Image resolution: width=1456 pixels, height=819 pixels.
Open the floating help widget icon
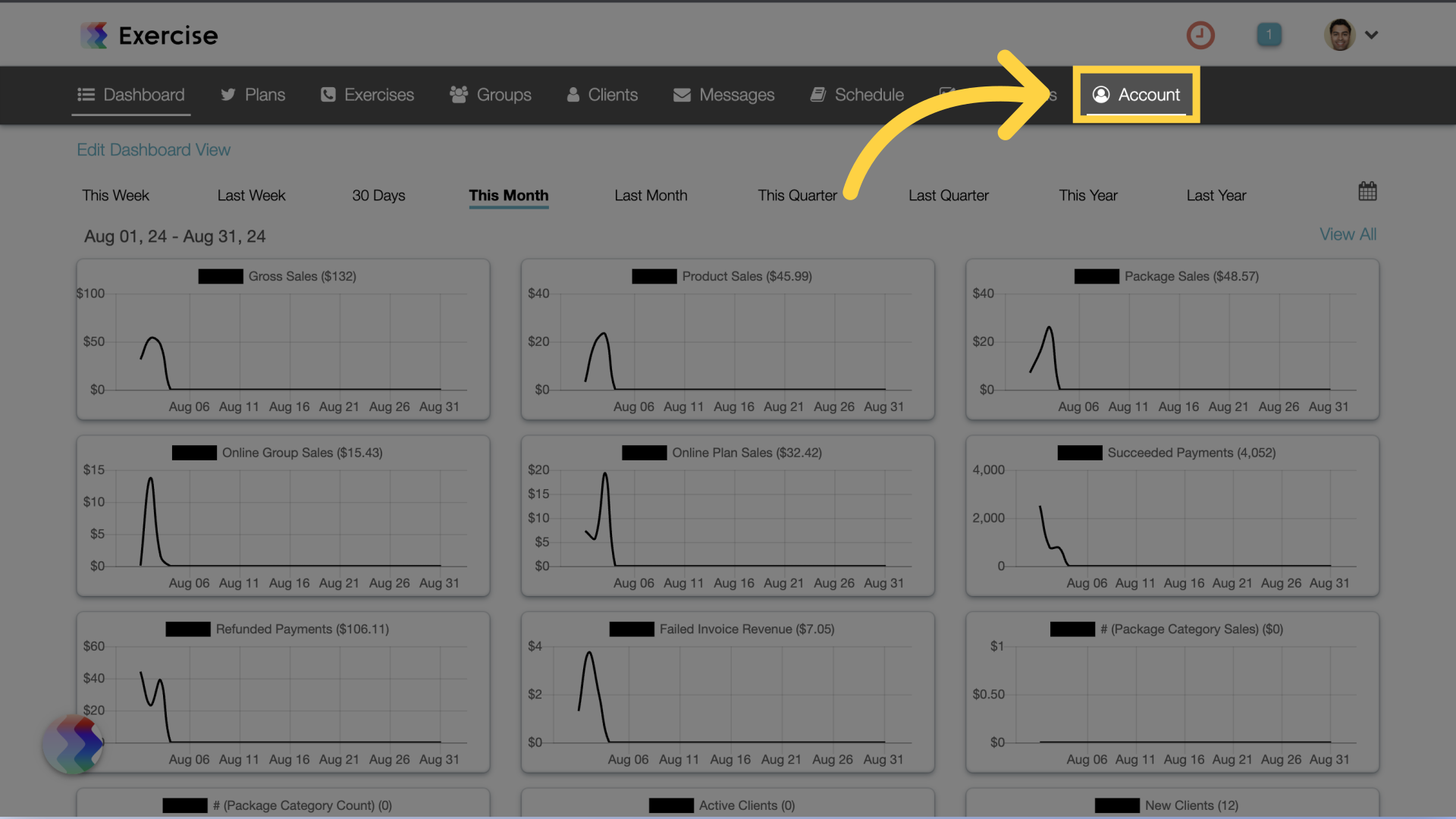[74, 745]
